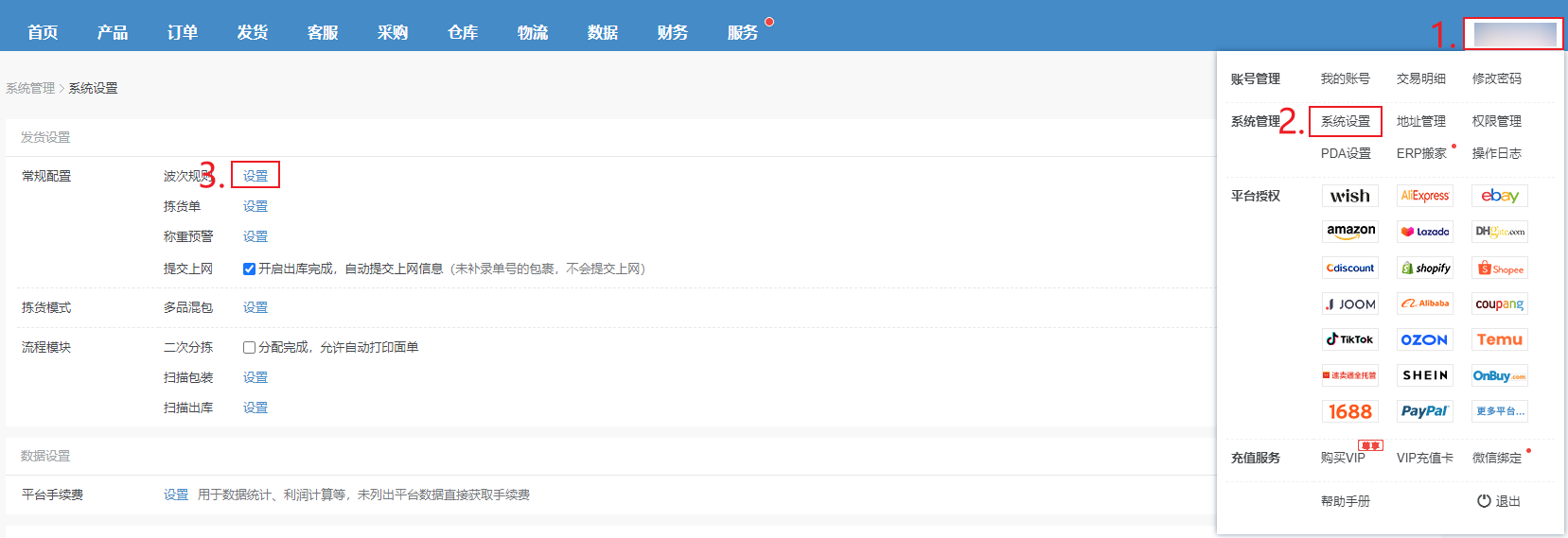
Task: Open the Coupang platform authorization
Action: pos(1500,304)
